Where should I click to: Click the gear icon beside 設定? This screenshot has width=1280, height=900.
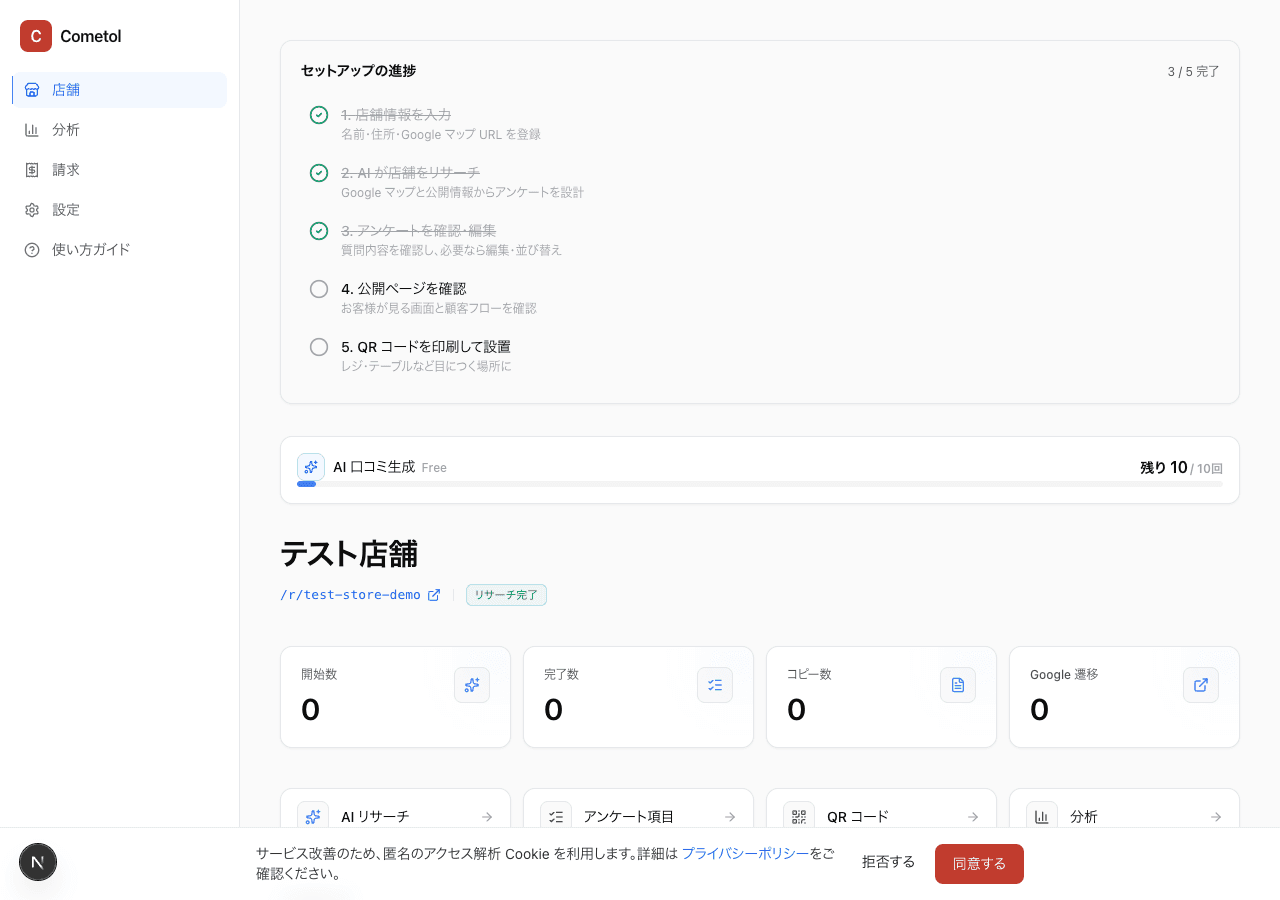[x=32, y=210]
